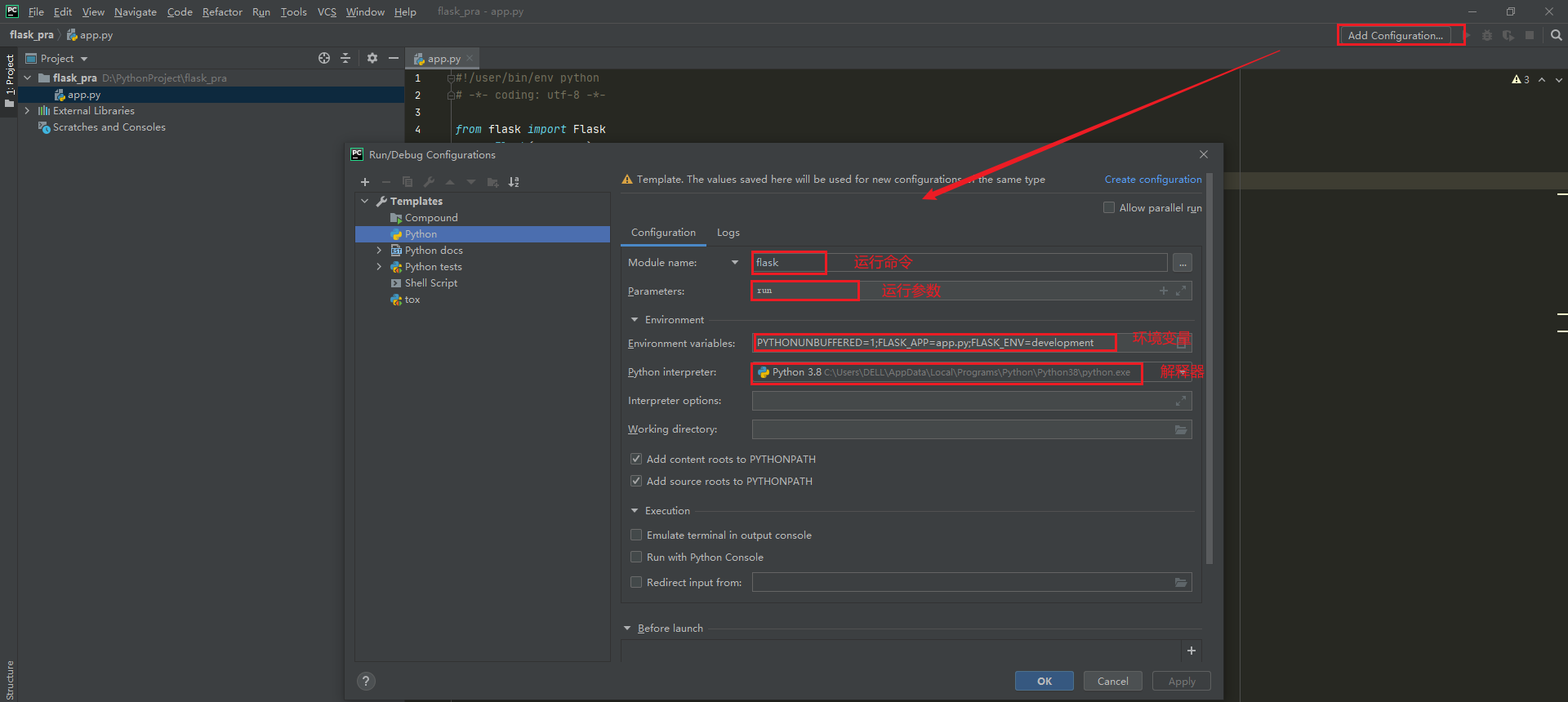
Task: Click the Move Up arrow in dialog toolbar
Action: 450,182
